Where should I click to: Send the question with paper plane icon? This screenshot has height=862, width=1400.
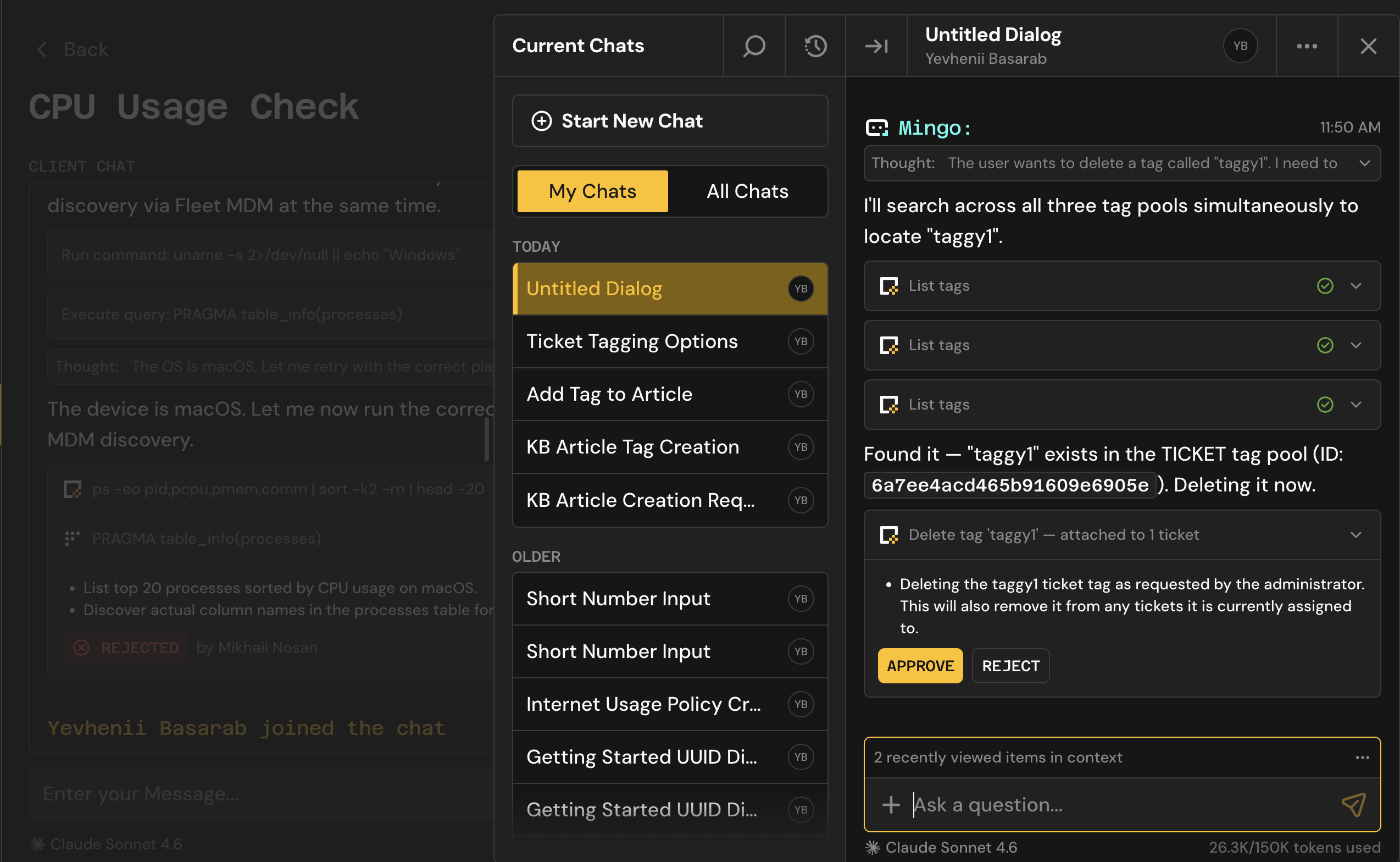(1354, 804)
